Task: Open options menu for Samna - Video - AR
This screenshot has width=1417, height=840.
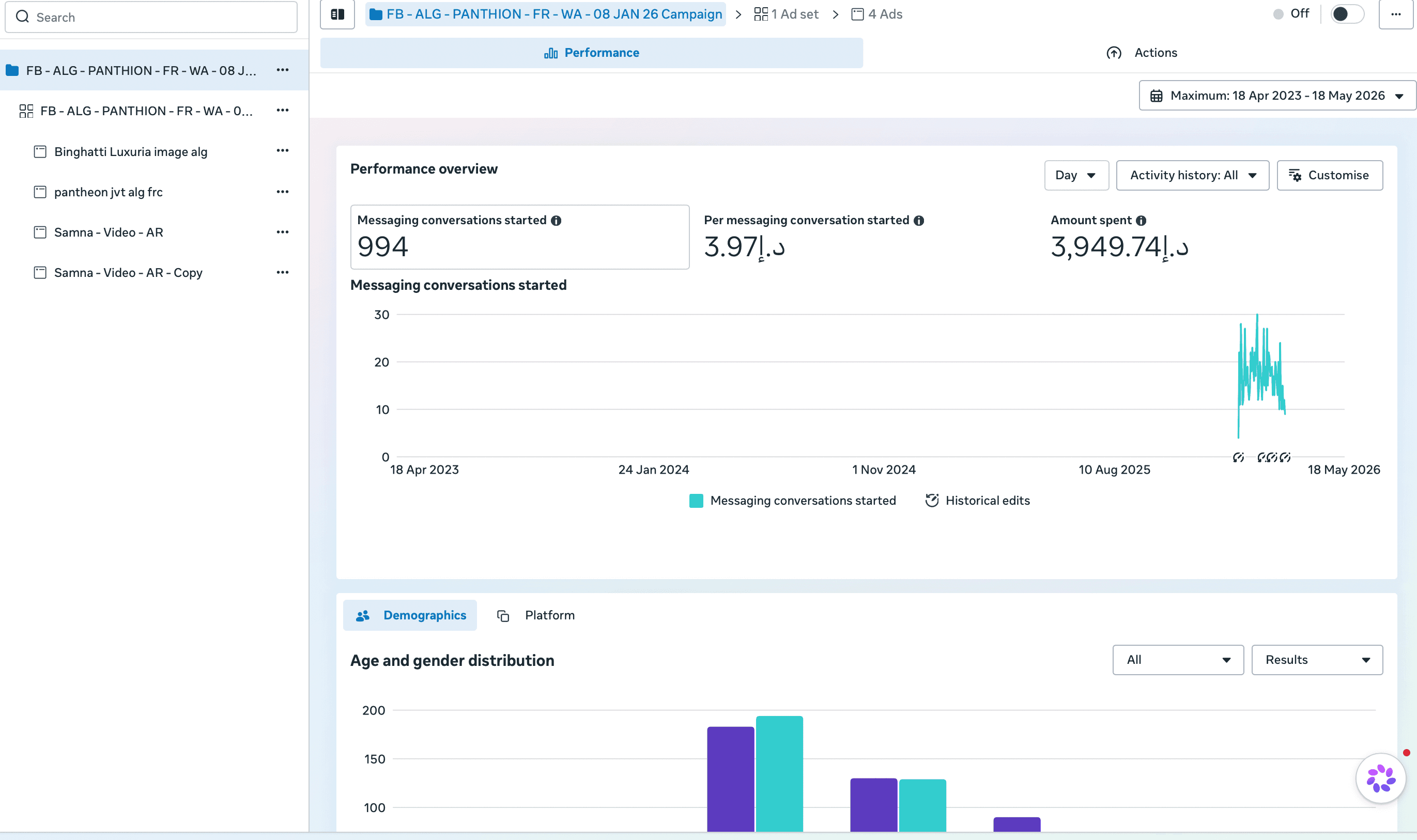Action: pyautogui.click(x=283, y=232)
